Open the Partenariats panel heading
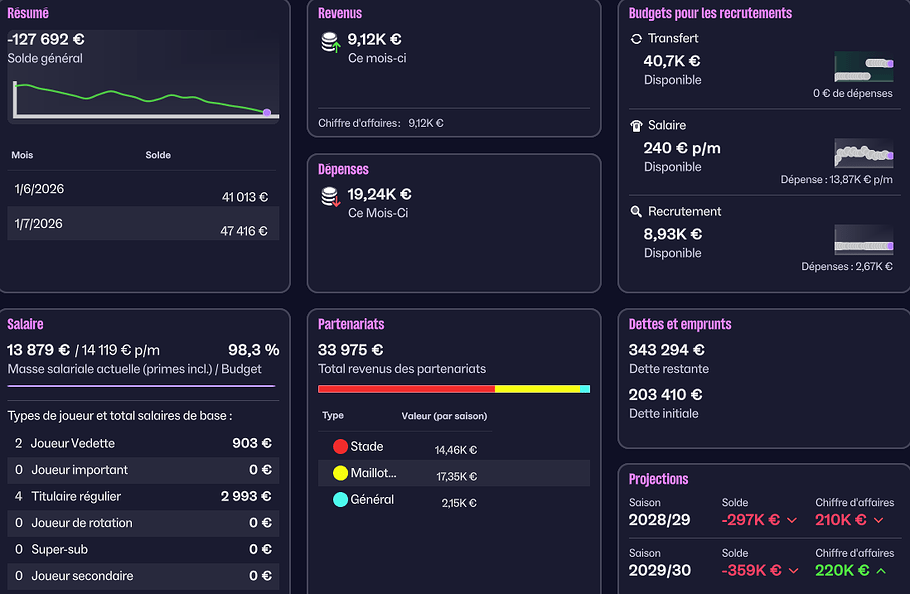The image size is (910, 594). 351,324
